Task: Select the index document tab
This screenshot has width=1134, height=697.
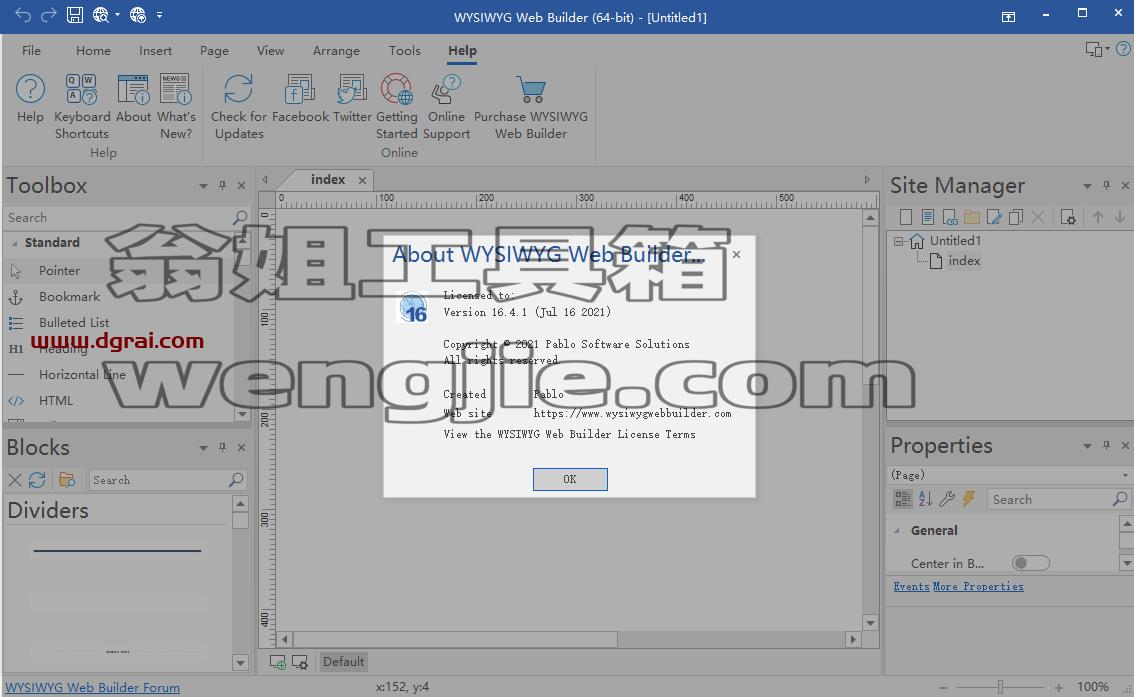Action: 328,179
